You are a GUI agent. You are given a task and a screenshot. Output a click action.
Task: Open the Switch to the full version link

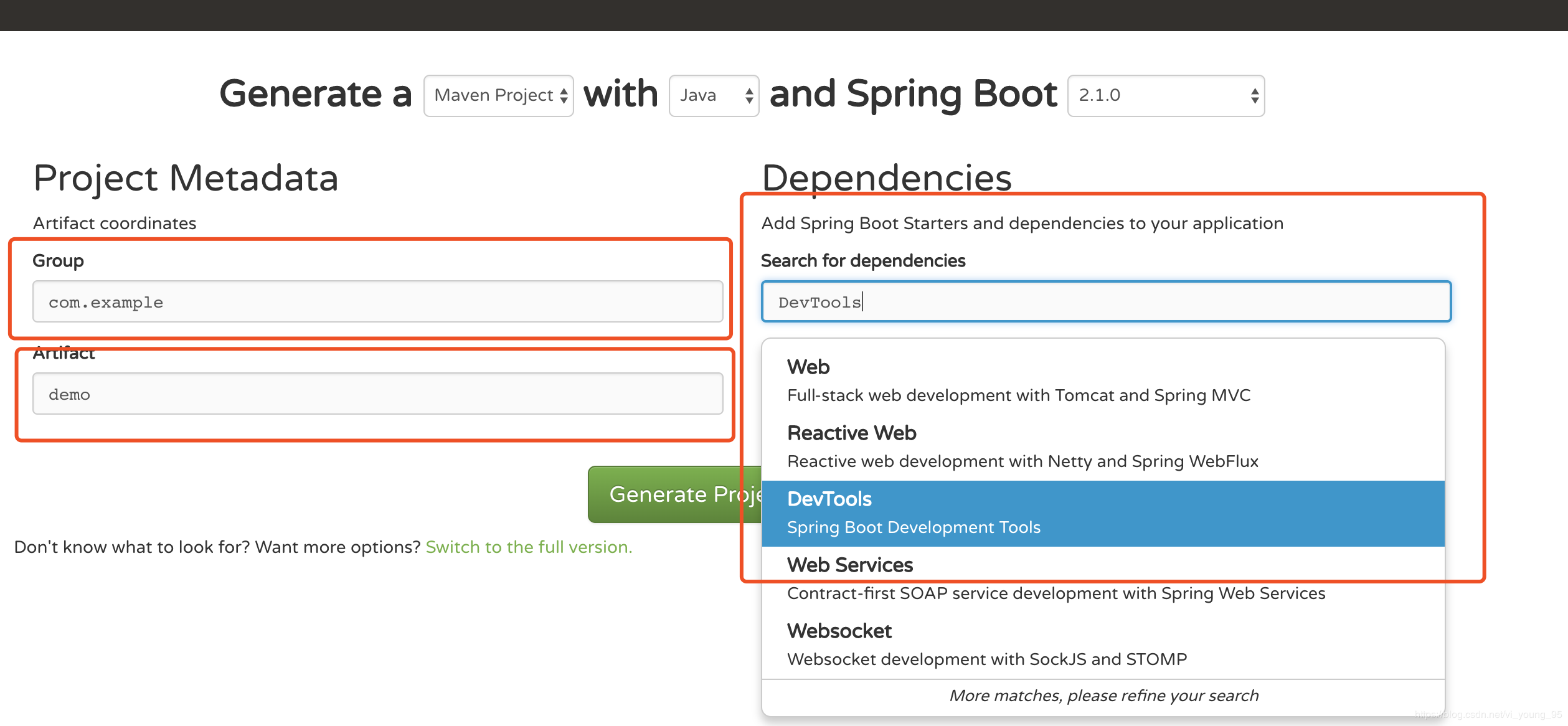(529, 547)
